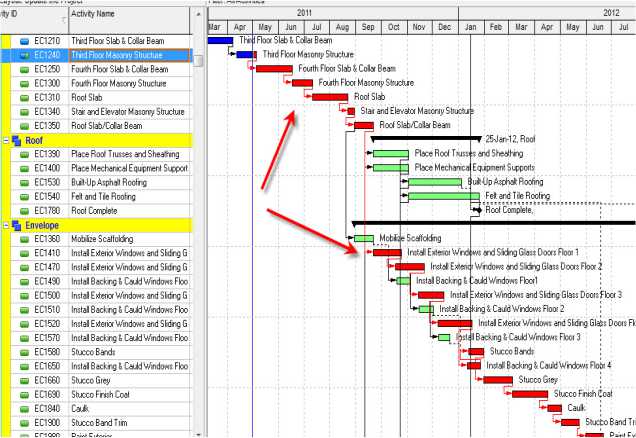
Task: Click the red Roof Slab Gantt bar
Action: click(x=329, y=97)
